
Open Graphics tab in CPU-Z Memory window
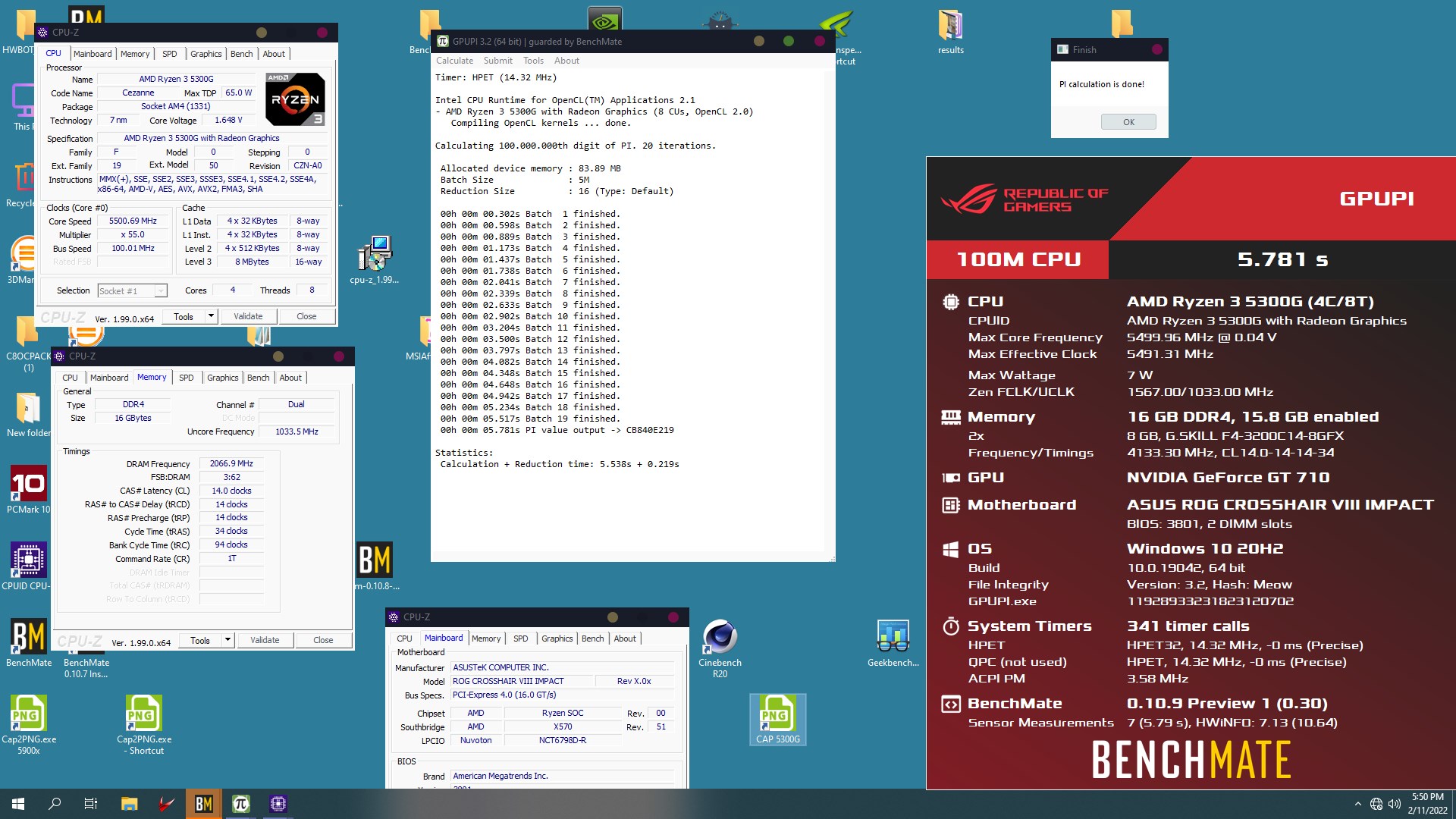coord(223,378)
